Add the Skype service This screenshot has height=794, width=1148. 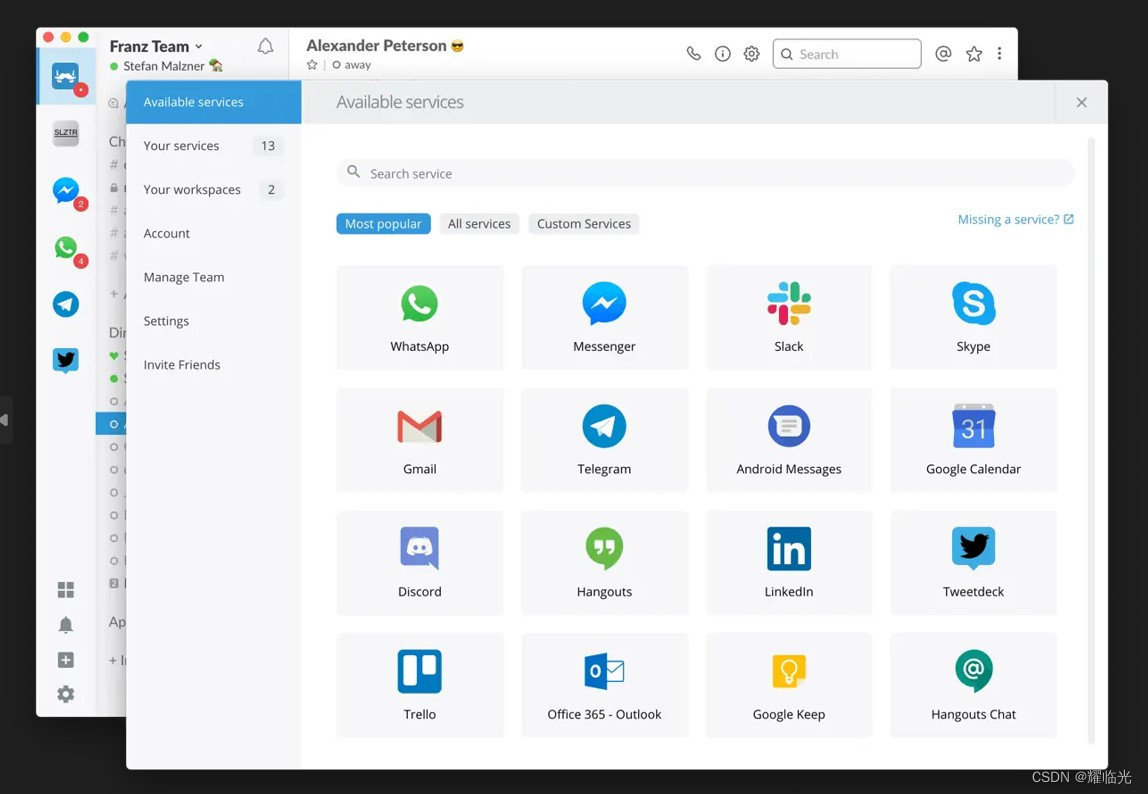pos(973,318)
